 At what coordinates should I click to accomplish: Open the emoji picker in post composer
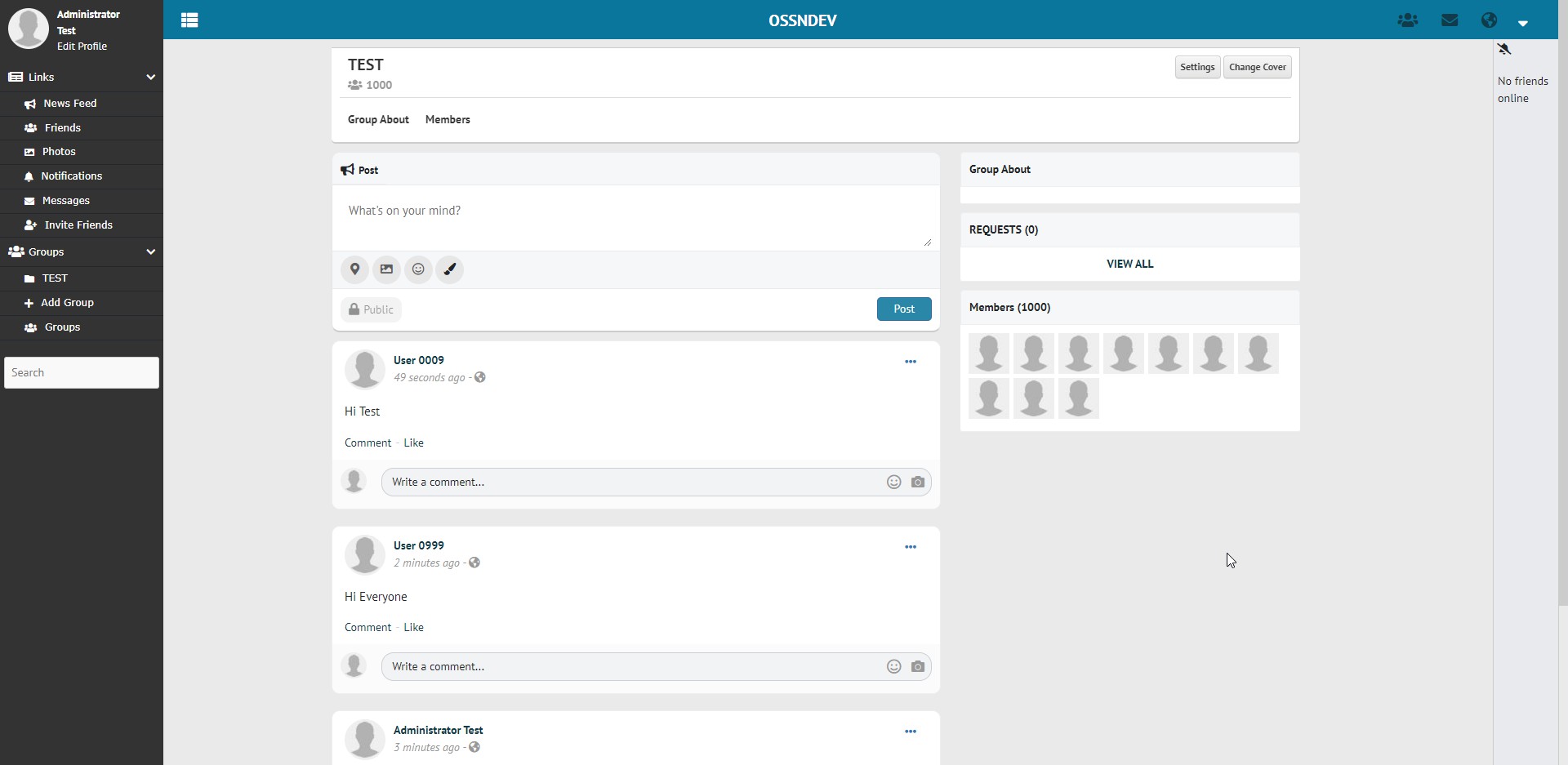tap(418, 269)
